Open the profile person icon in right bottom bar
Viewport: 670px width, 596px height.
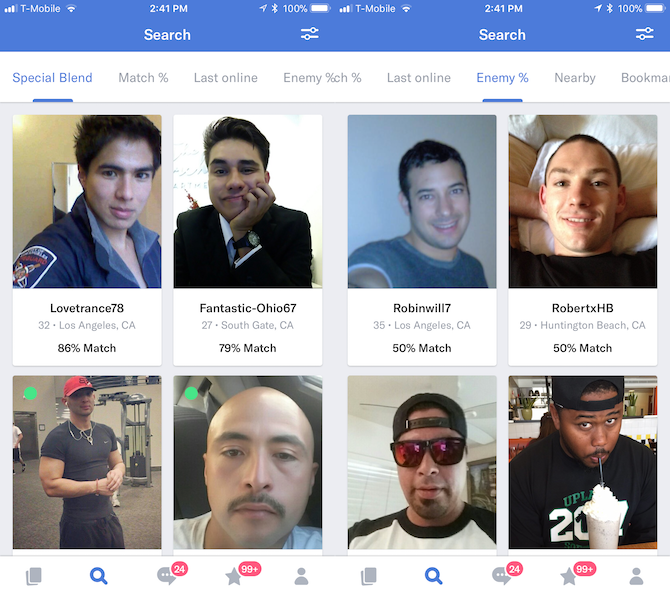(x=636, y=576)
